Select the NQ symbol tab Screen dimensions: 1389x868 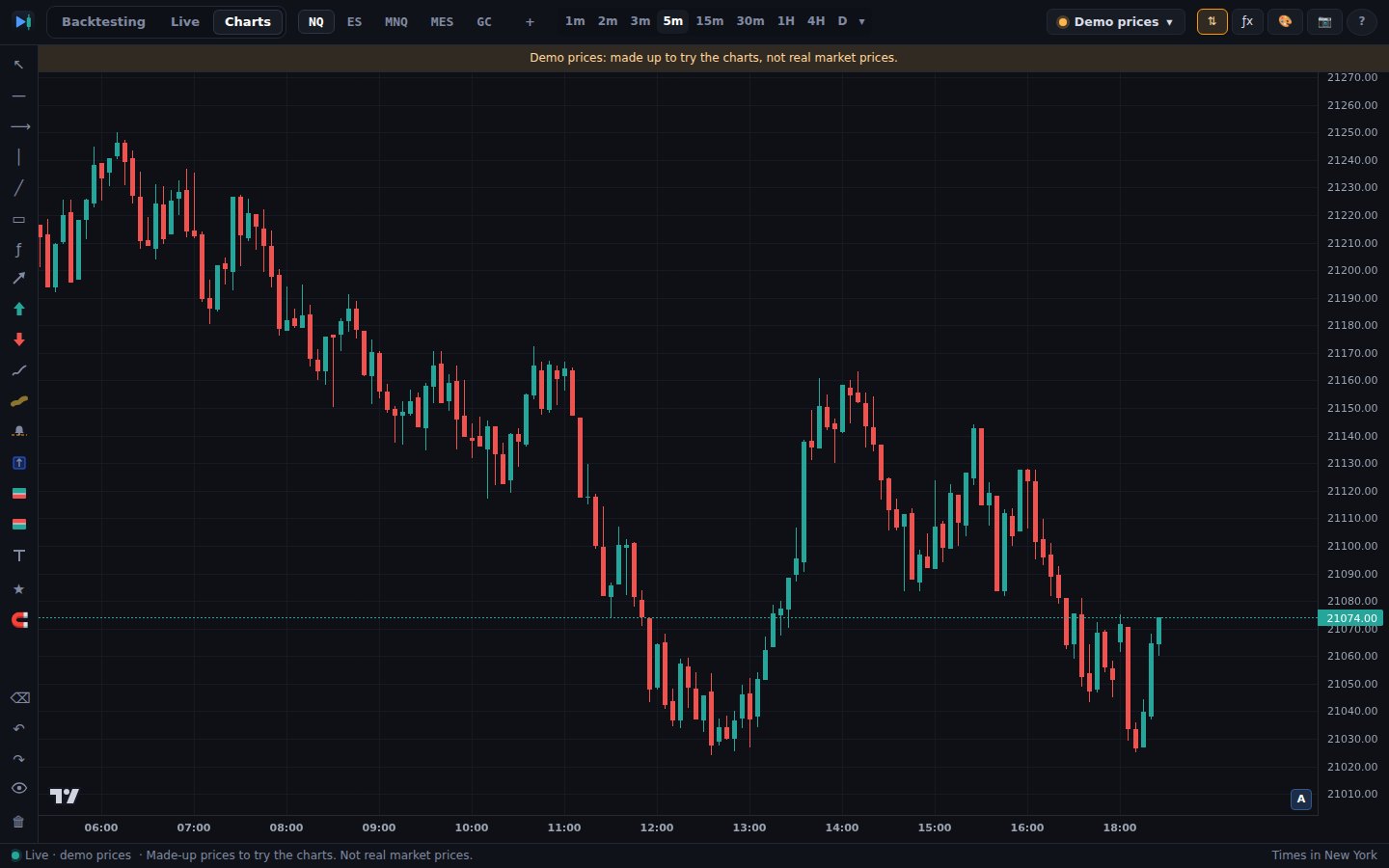316,21
